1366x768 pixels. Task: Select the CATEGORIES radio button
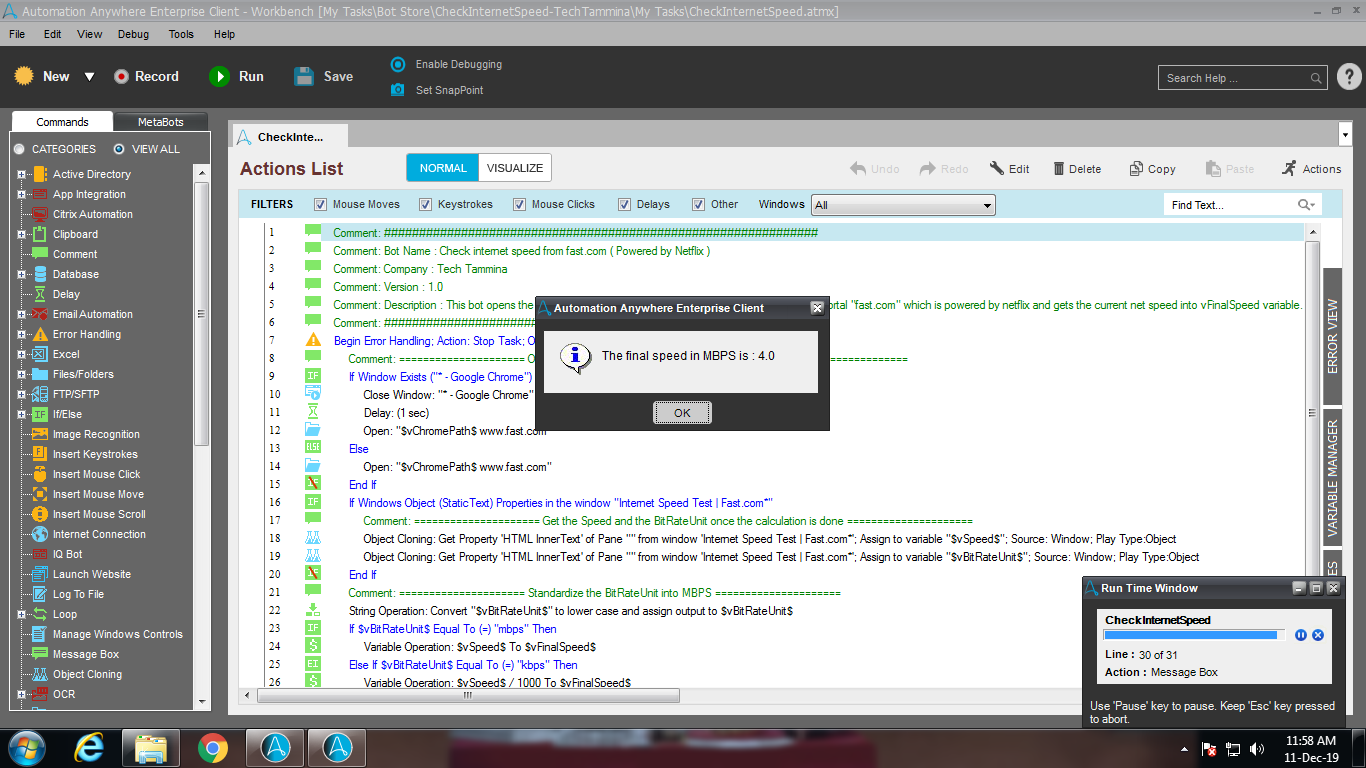tap(19, 149)
